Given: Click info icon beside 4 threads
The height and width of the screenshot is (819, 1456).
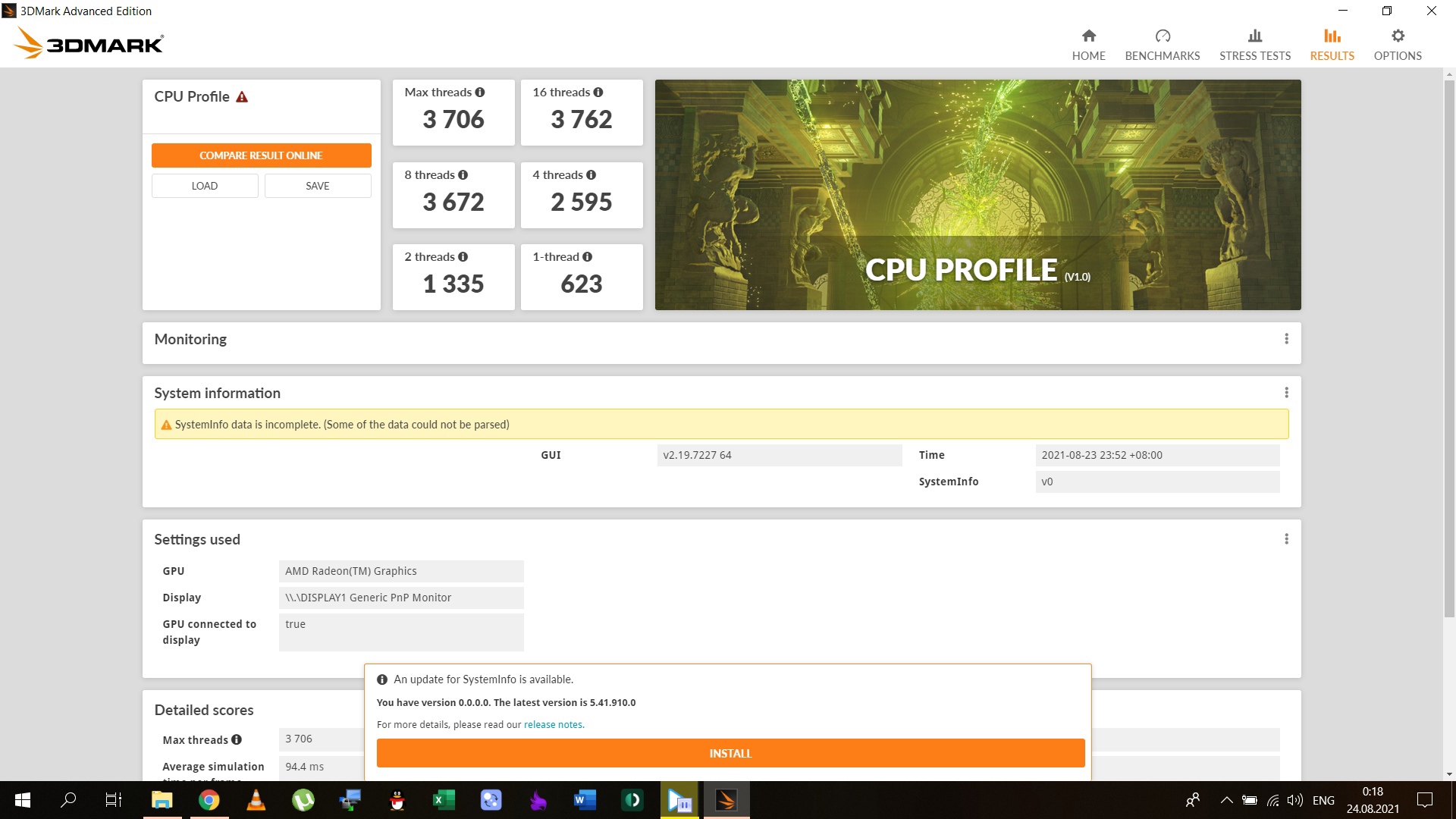Looking at the screenshot, I should 591,175.
